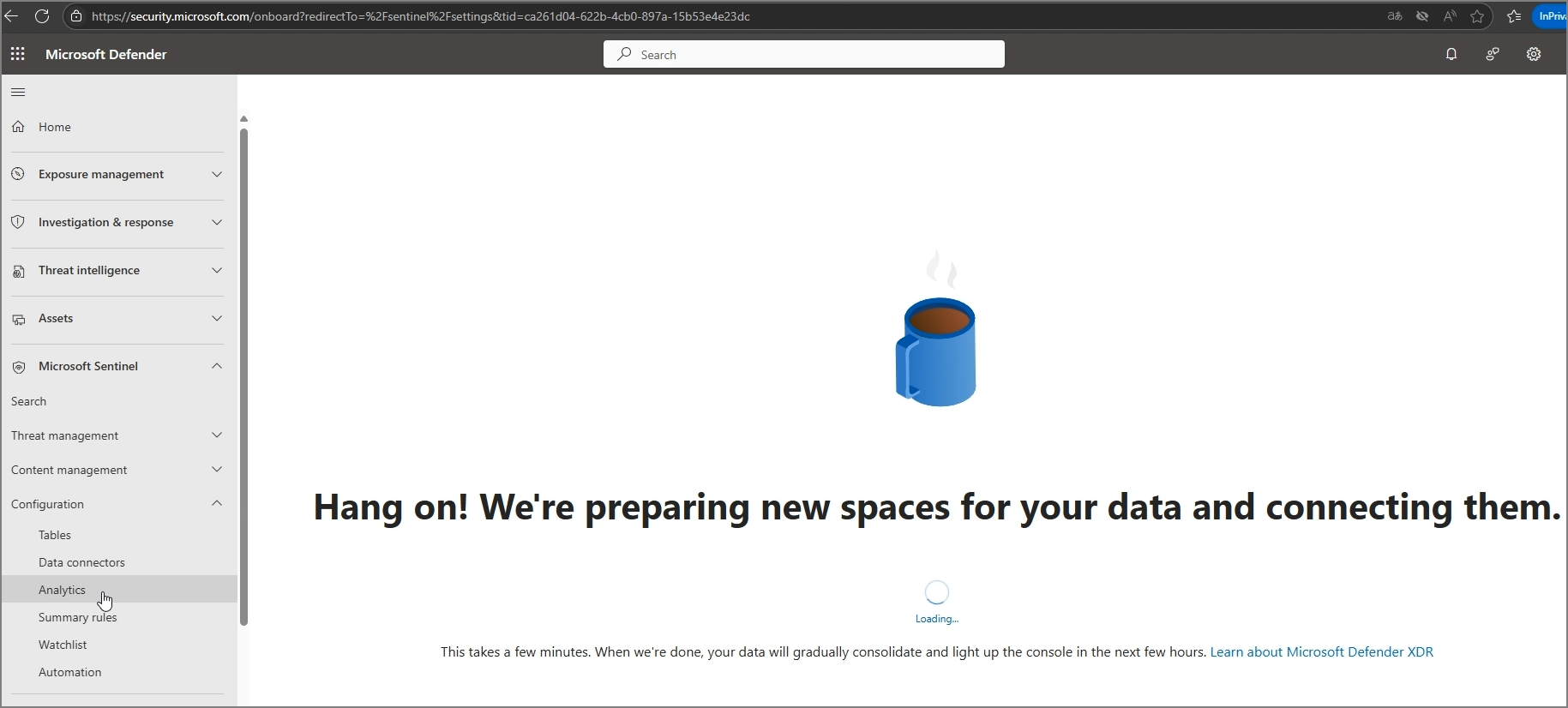Click Microsoft Defender title

click(106, 54)
